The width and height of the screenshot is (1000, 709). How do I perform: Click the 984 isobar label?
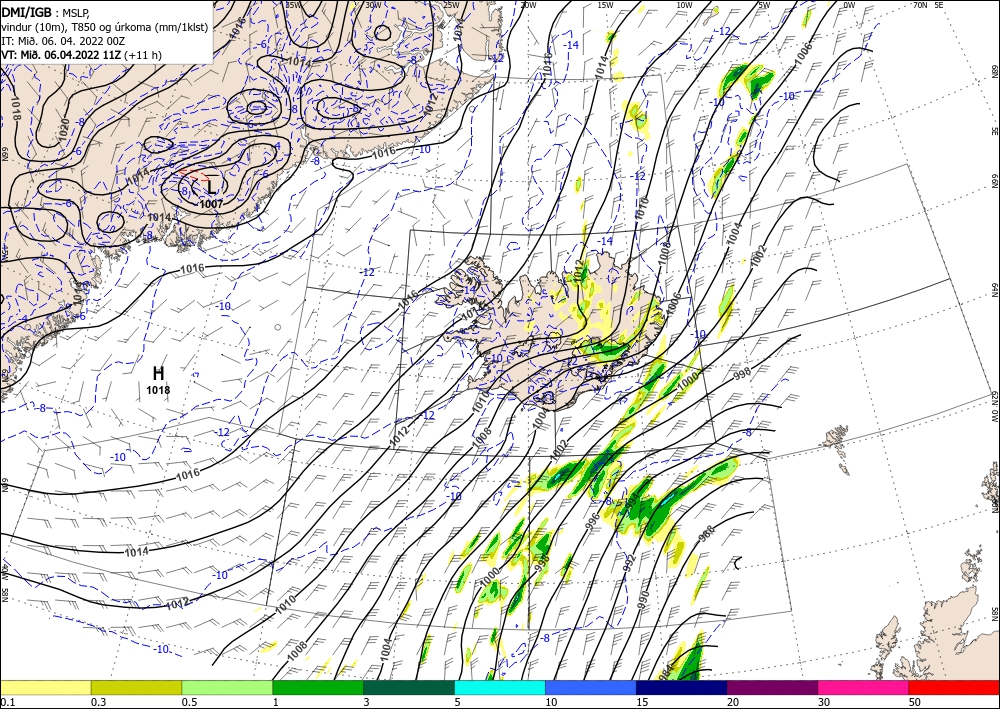click(665, 671)
